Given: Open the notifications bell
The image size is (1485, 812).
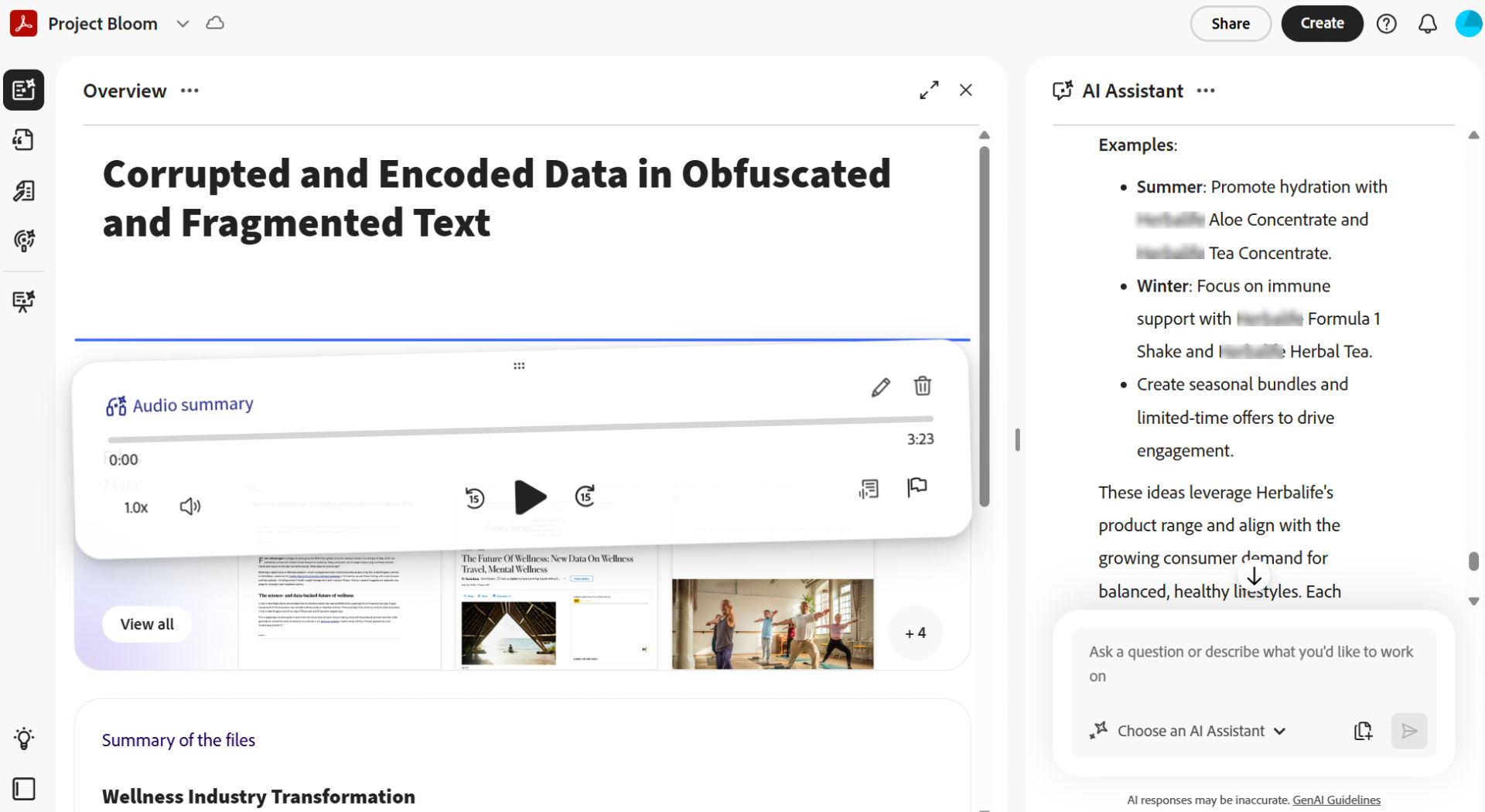Looking at the screenshot, I should (1428, 23).
